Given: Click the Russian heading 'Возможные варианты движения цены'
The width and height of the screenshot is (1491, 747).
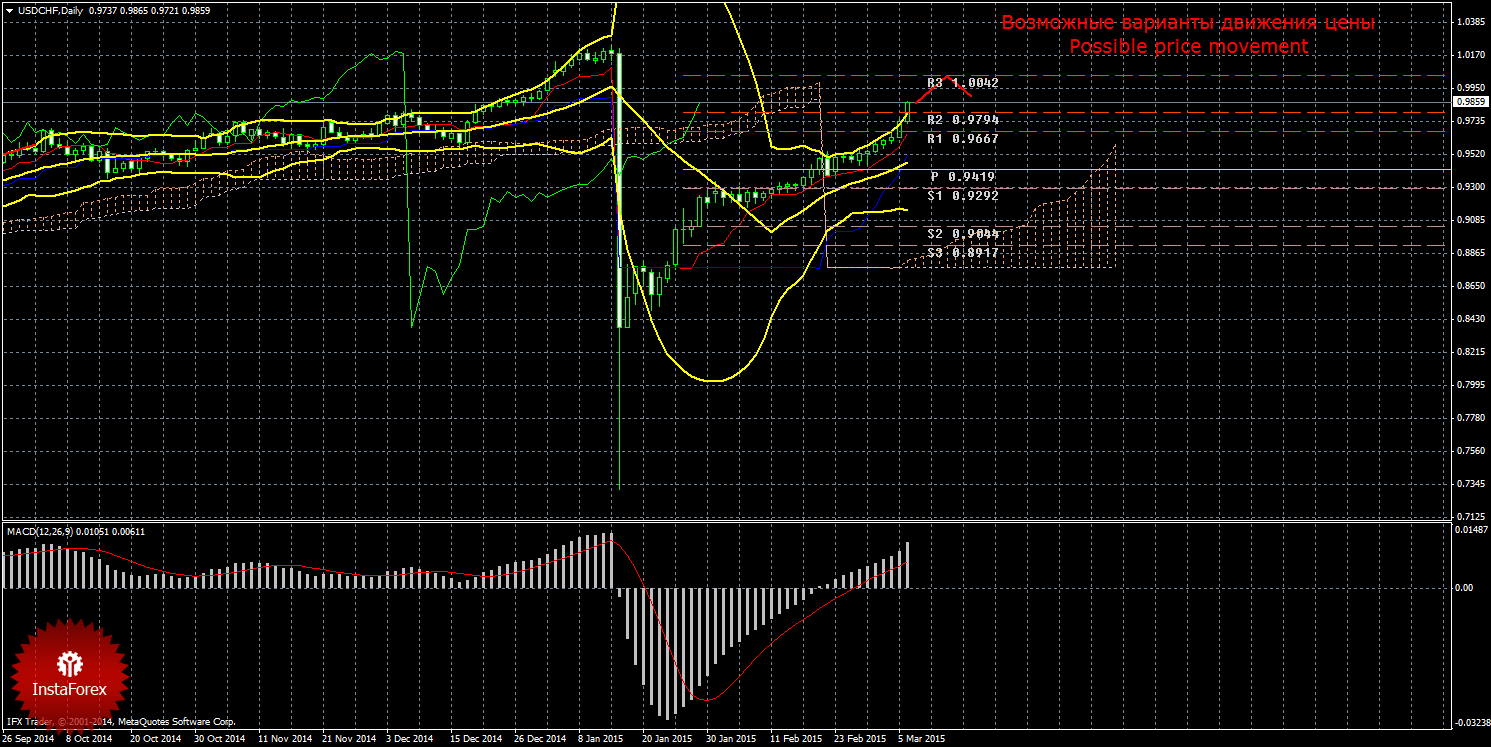Looking at the screenshot, I should pyautogui.click(x=1188, y=23).
